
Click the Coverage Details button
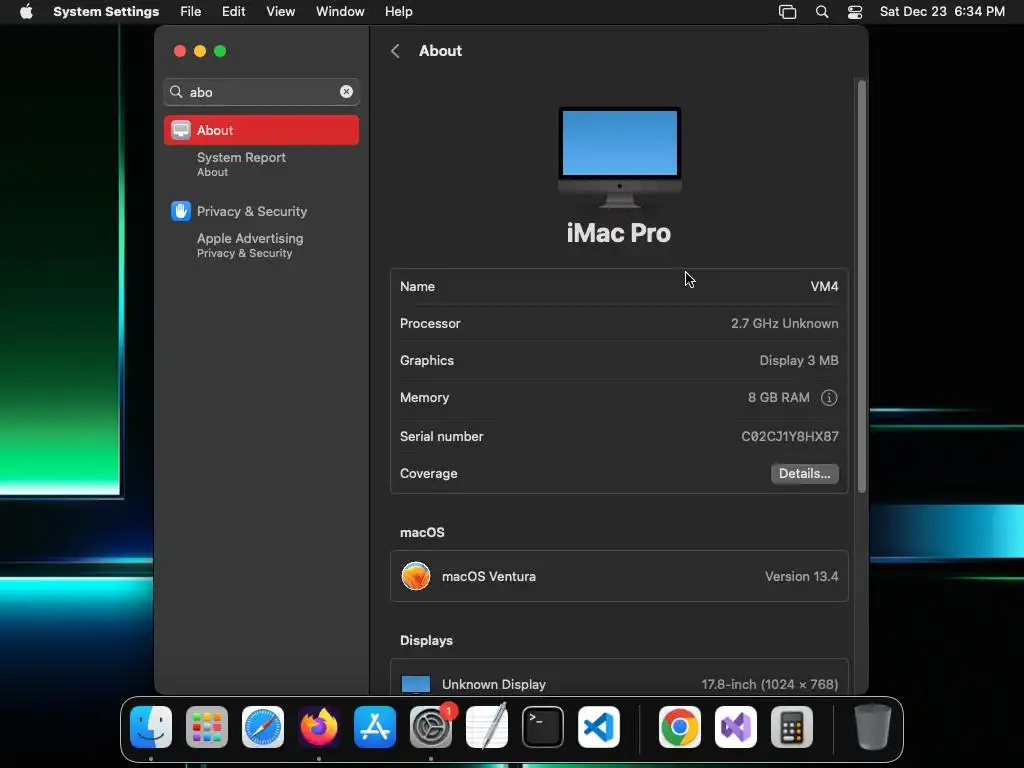pyautogui.click(x=805, y=473)
